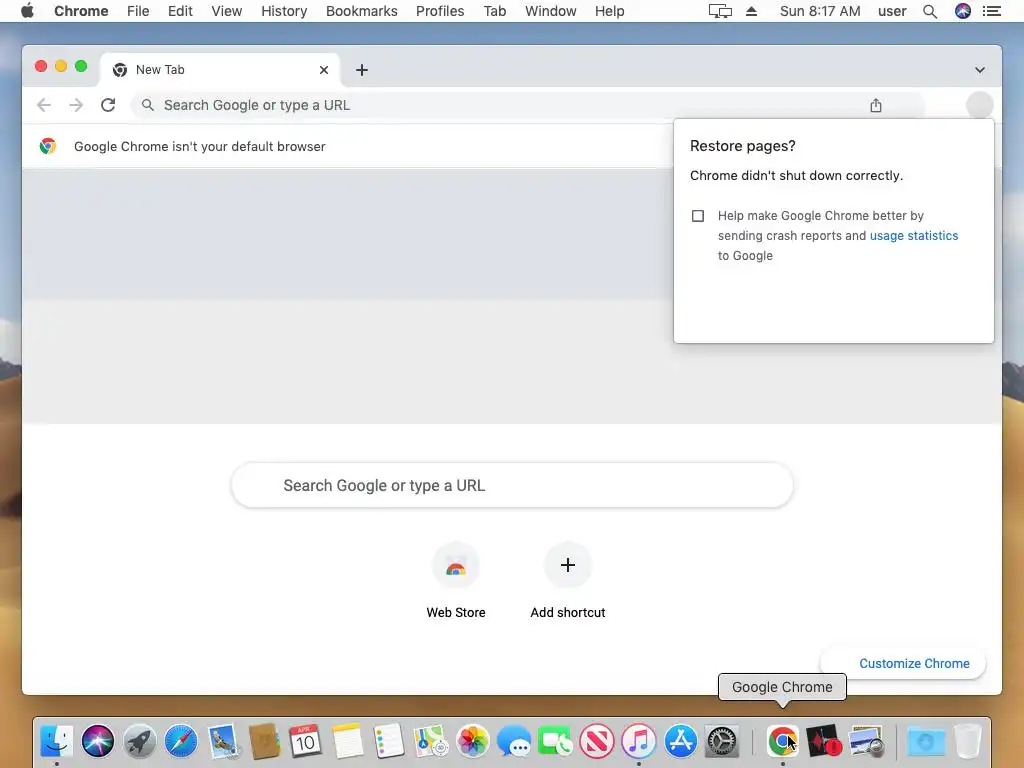Open the Chrome menu in menu bar
The width and height of the screenshot is (1024, 768).
[x=81, y=11]
